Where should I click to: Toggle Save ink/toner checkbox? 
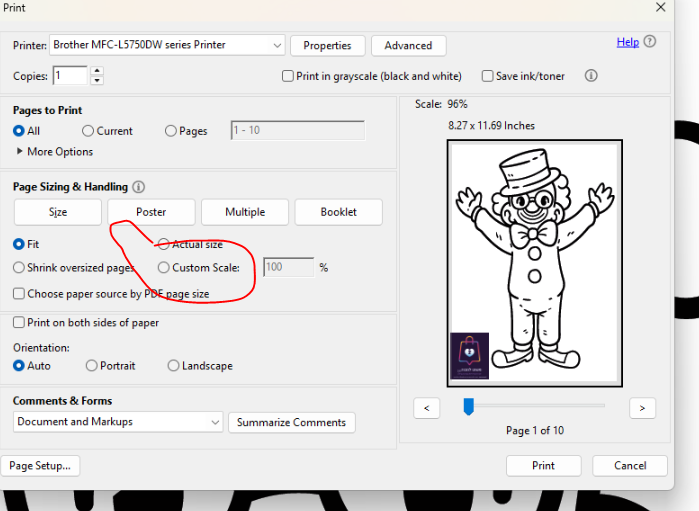[x=487, y=76]
